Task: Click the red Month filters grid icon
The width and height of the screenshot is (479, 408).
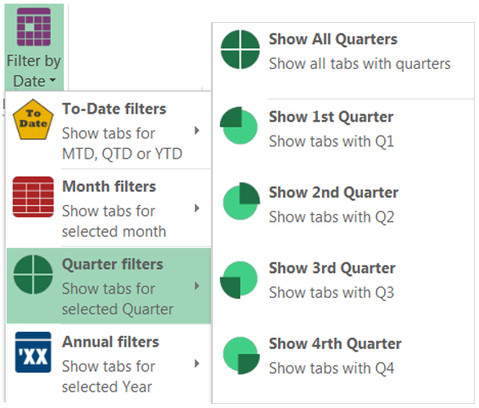Action: (x=33, y=197)
